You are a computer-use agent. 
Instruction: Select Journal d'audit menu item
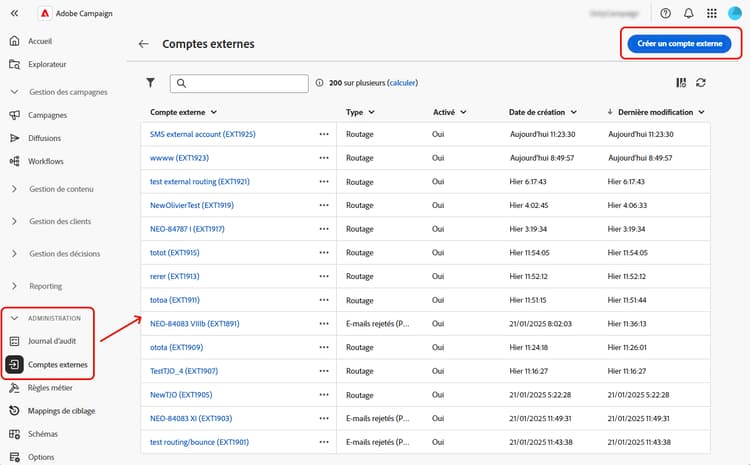point(54,341)
